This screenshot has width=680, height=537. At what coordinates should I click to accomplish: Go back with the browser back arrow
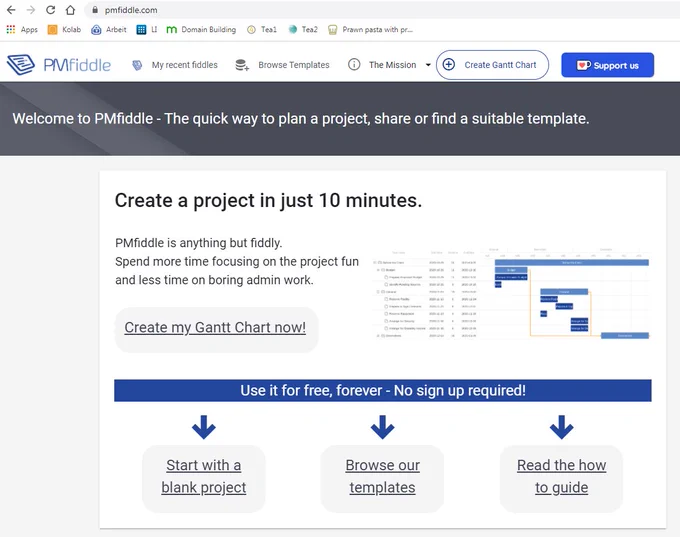click(x=11, y=10)
